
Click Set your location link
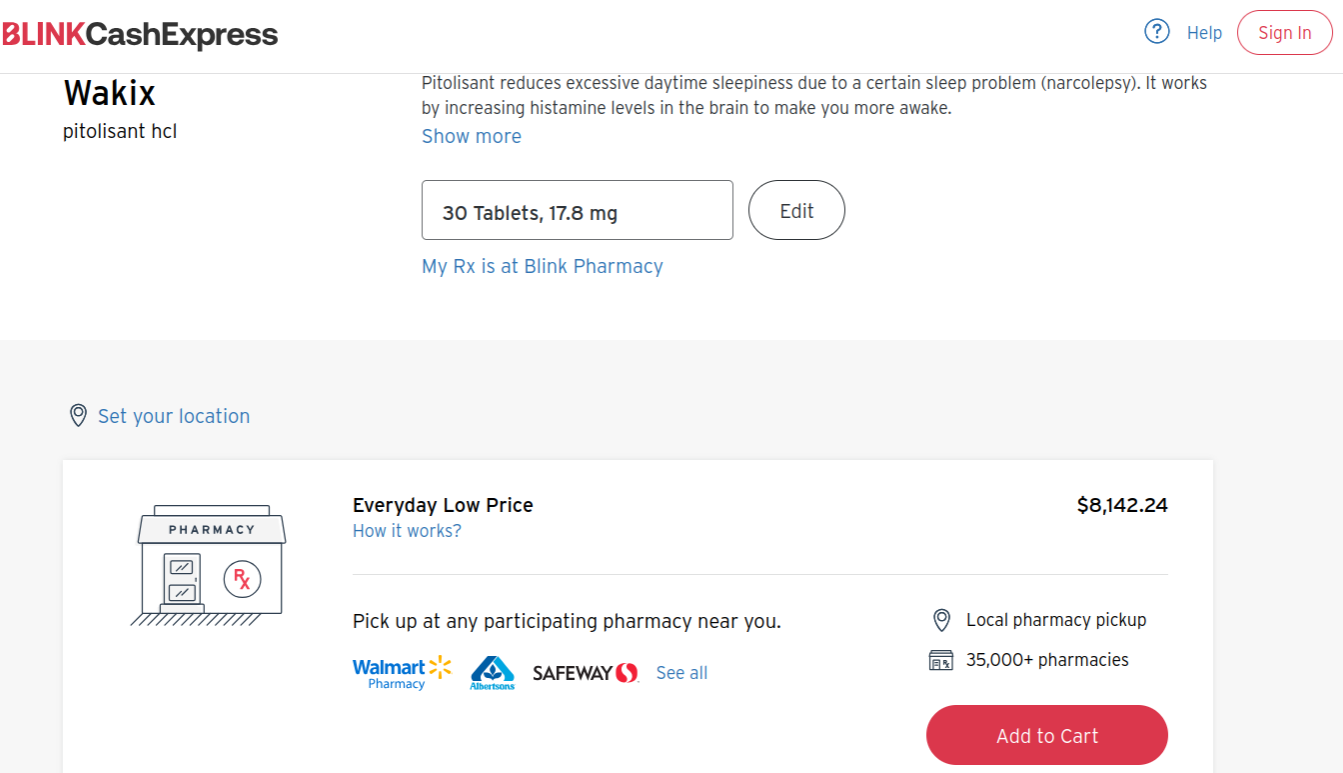coord(173,416)
